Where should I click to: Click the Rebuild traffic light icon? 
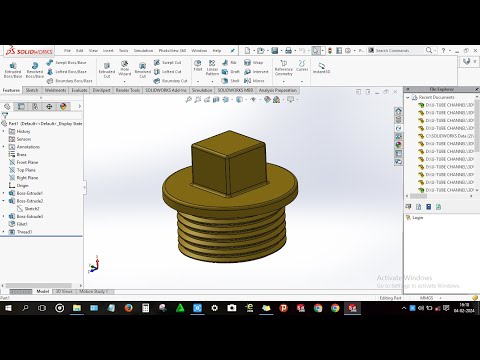point(330,51)
